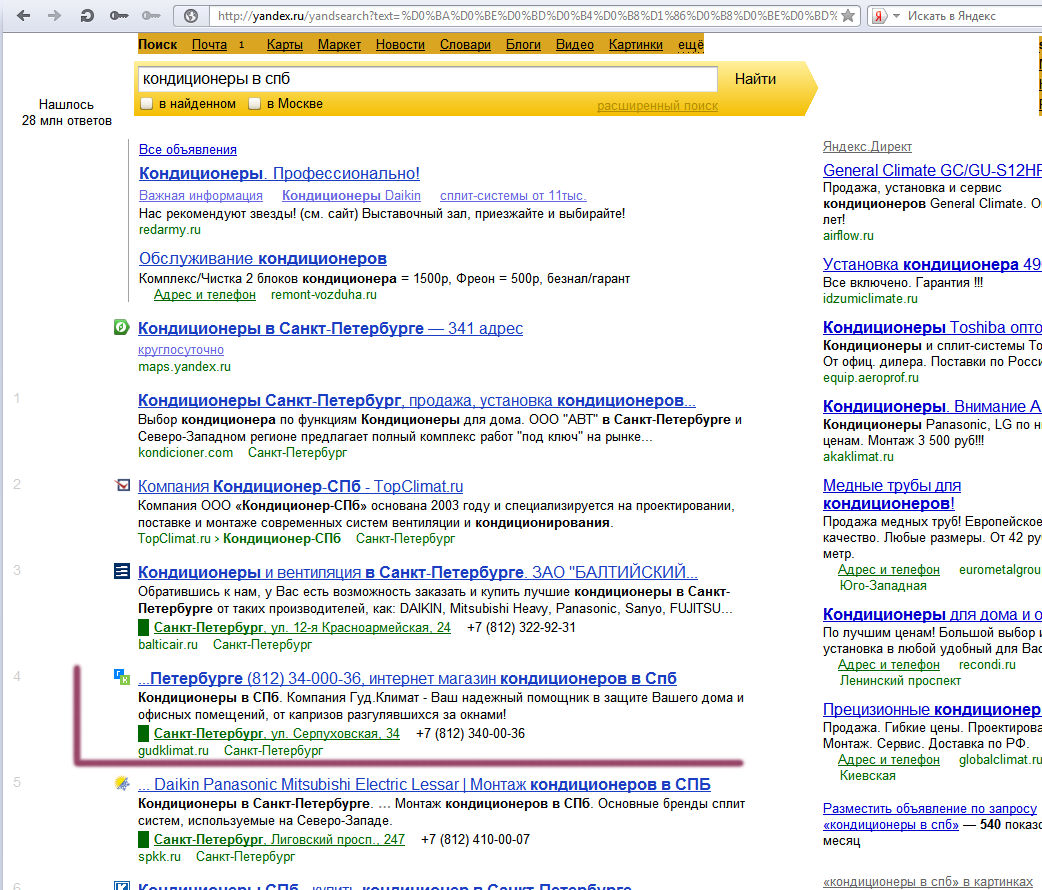Switch to Картинки tab
Image resolution: width=1042 pixels, height=890 pixels.
coord(635,45)
